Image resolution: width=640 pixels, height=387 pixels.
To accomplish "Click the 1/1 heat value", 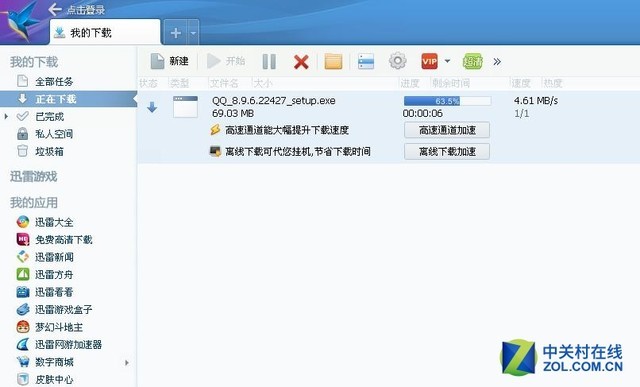I will coord(521,113).
